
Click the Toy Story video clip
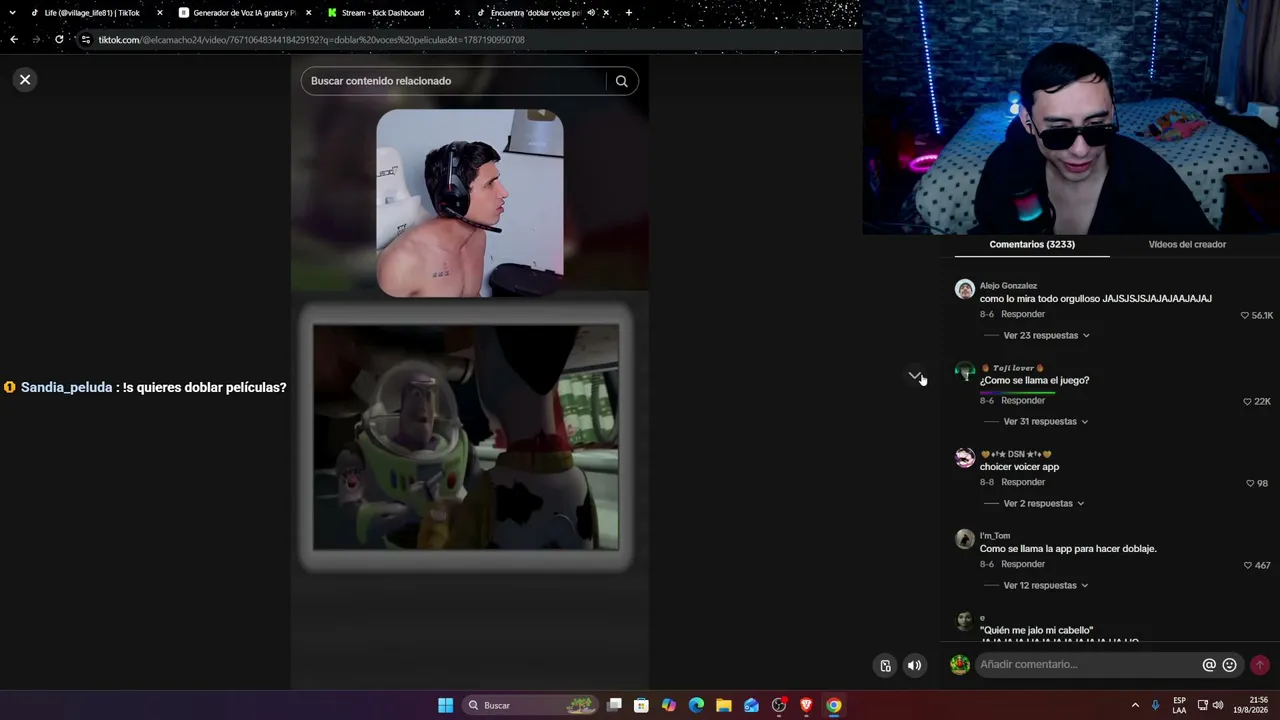pyautogui.click(x=466, y=437)
